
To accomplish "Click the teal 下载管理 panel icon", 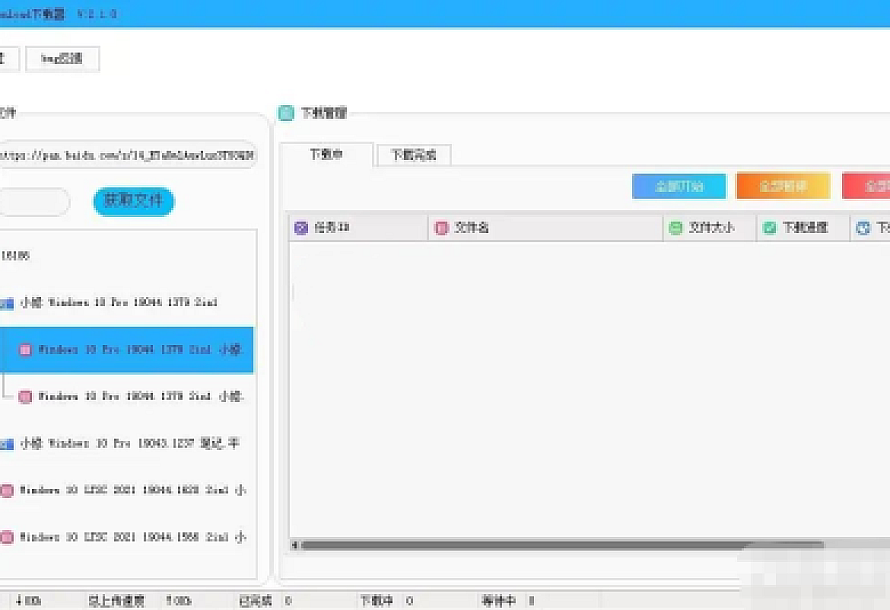I will [x=286, y=113].
